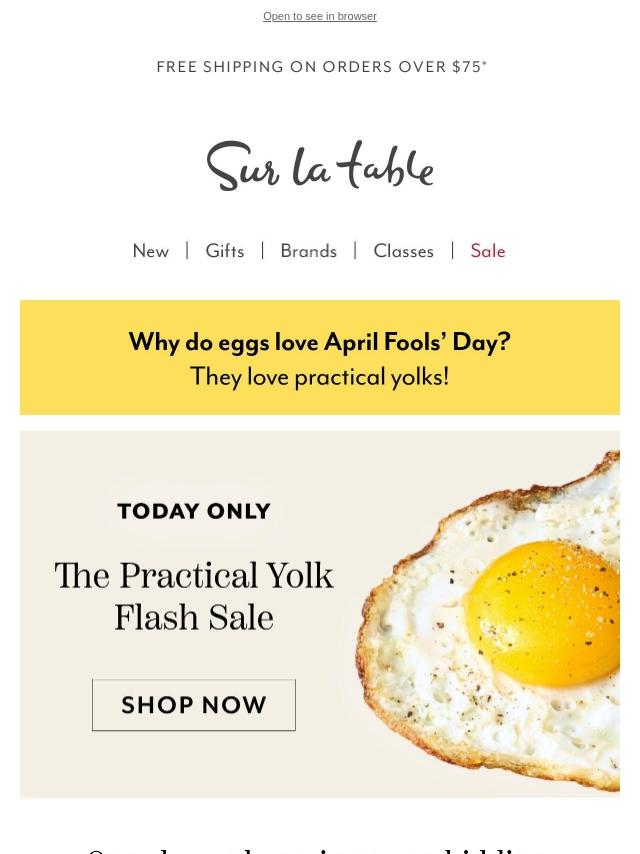Click the partially visible heading at the bottom
The width and height of the screenshot is (640, 854).
(x=320, y=848)
